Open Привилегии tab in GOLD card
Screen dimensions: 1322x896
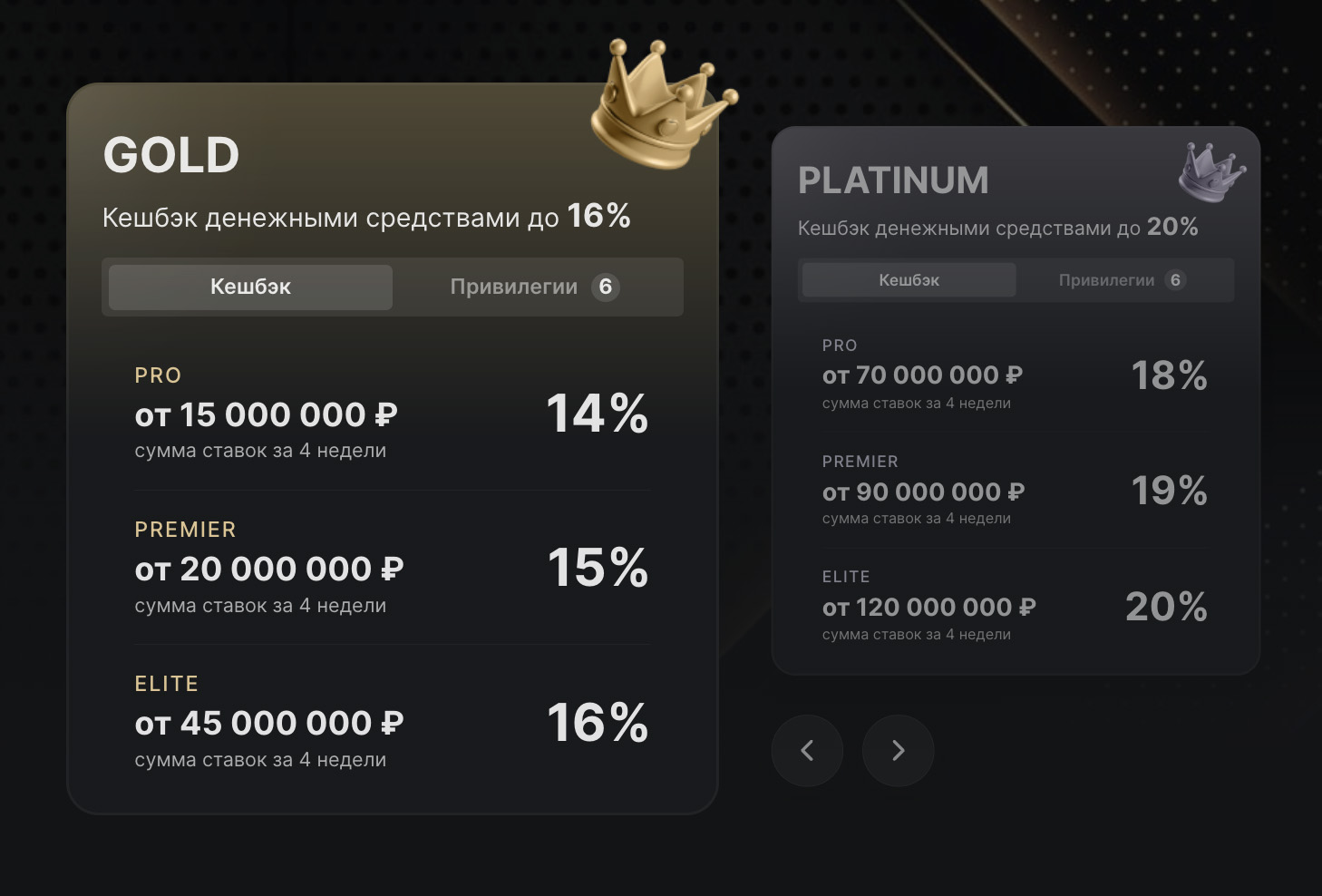click(514, 287)
